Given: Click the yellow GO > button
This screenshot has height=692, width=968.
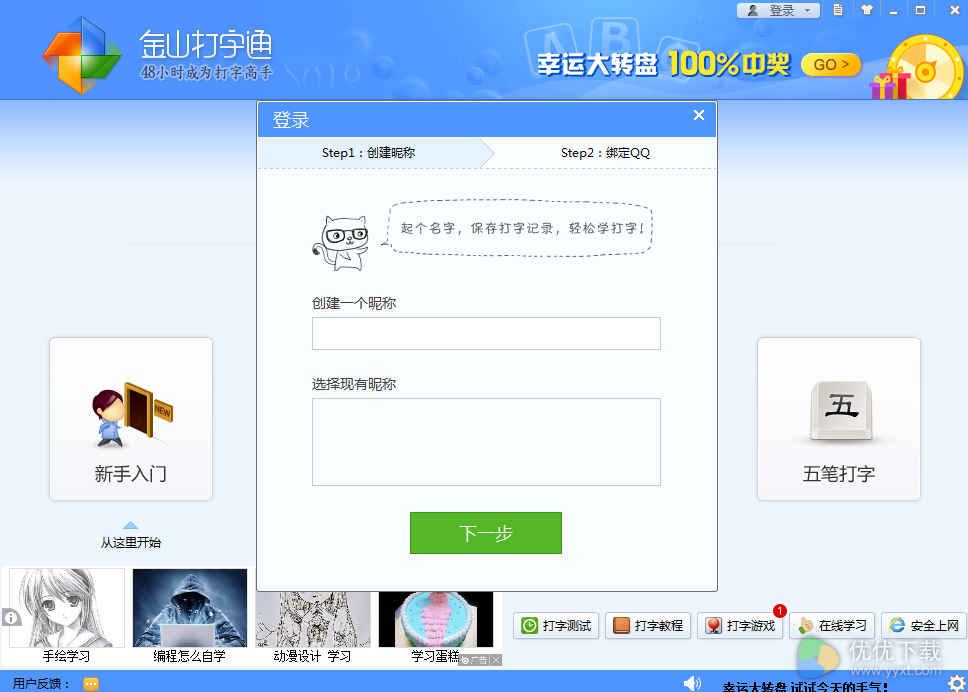Looking at the screenshot, I should [831, 65].
